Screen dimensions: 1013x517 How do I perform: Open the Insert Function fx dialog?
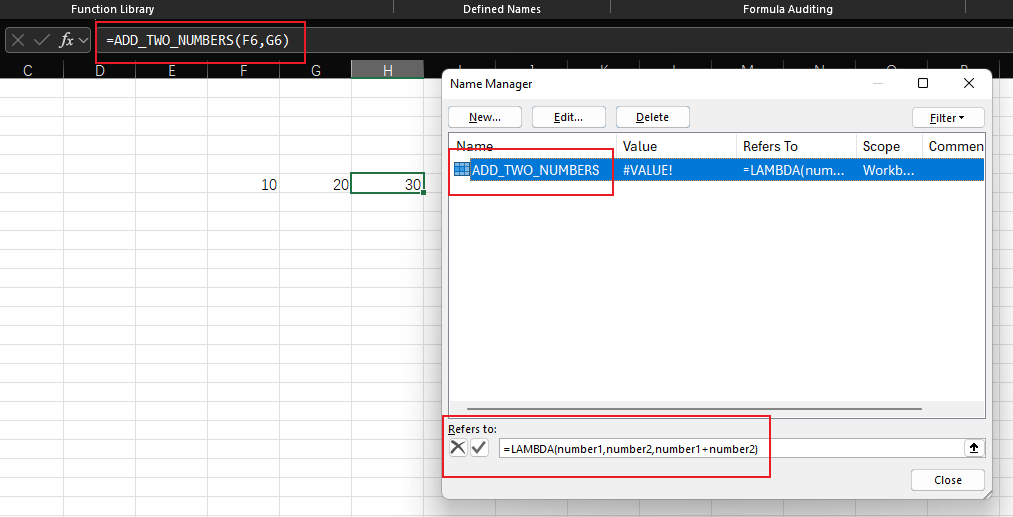pos(66,40)
